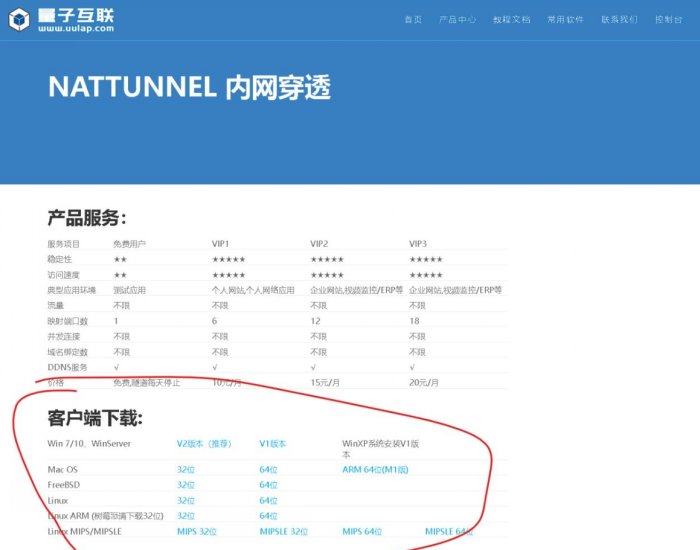
Task: Download the FreeBSD 64位 client
Action: click(x=268, y=485)
